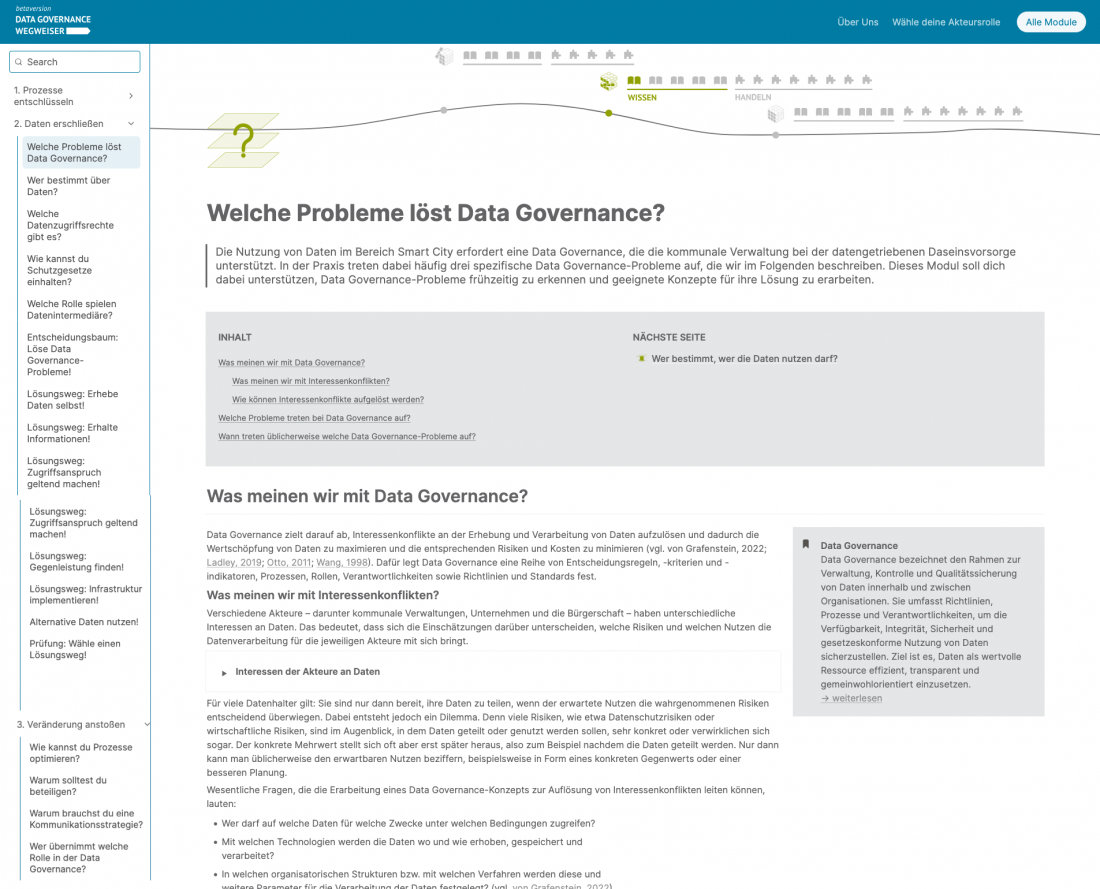This screenshot has width=1100, height=889.
Task: Select the green filled WISSEN book icon
Action: [x=634, y=80]
